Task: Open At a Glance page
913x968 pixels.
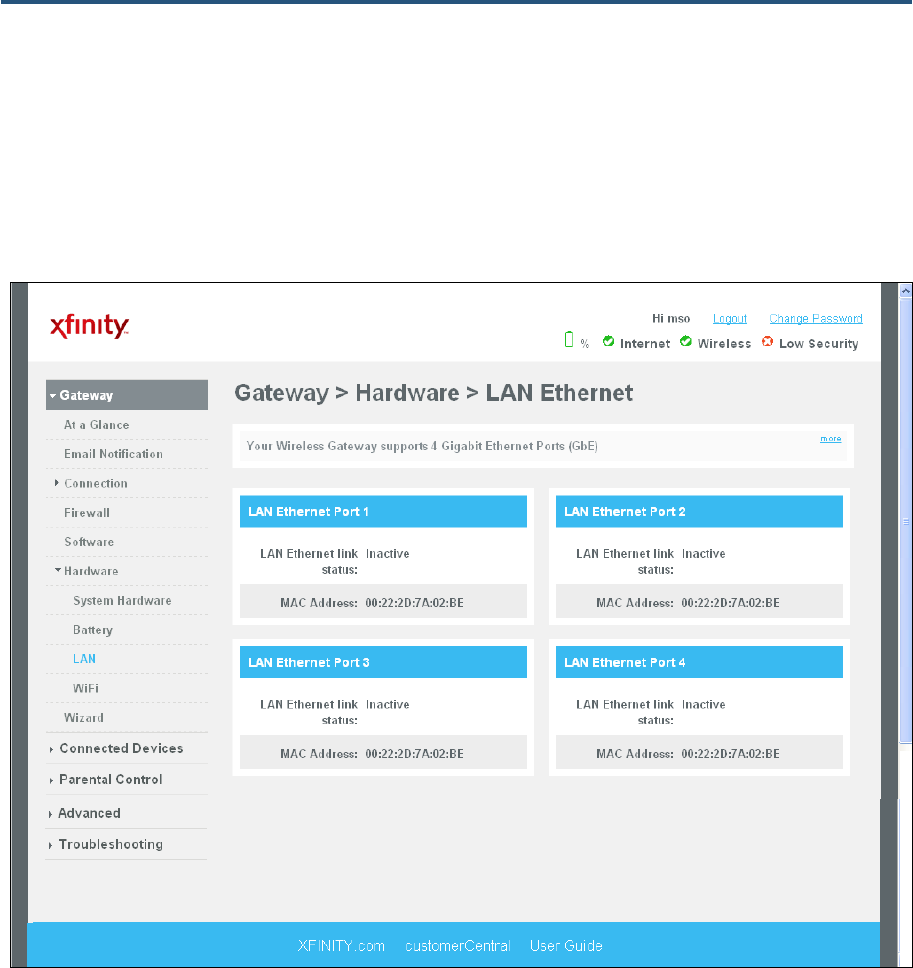Action: point(97,425)
